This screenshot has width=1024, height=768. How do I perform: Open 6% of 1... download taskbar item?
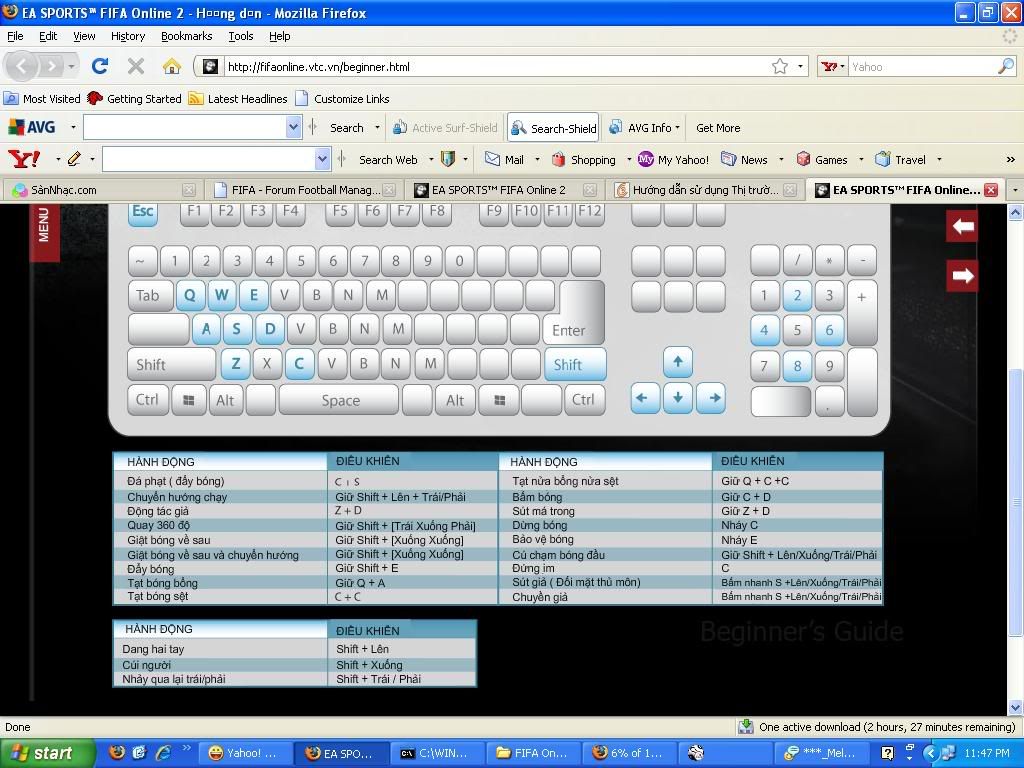pyautogui.click(x=629, y=753)
